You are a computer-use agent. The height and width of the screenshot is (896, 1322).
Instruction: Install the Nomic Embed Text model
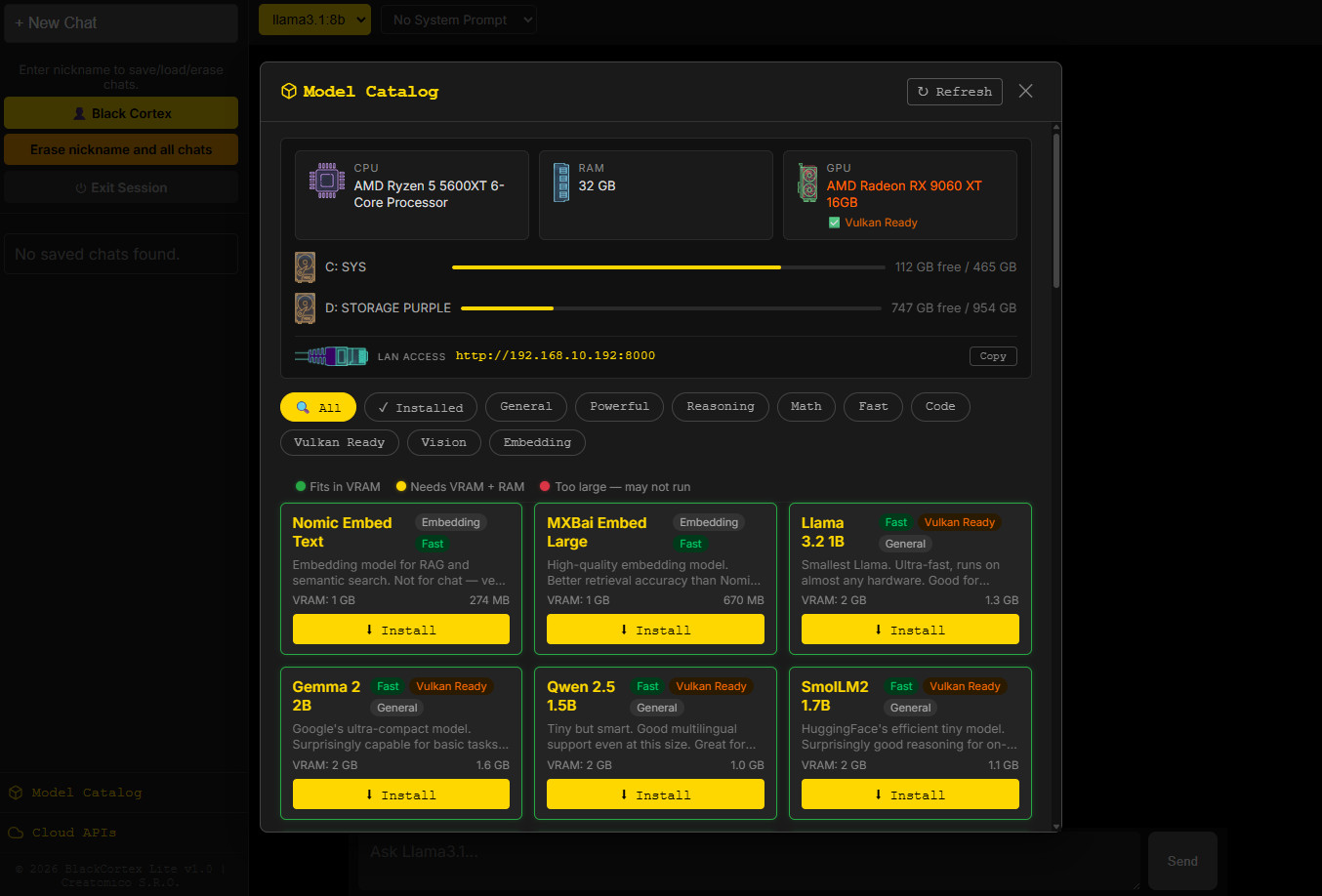click(401, 630)
